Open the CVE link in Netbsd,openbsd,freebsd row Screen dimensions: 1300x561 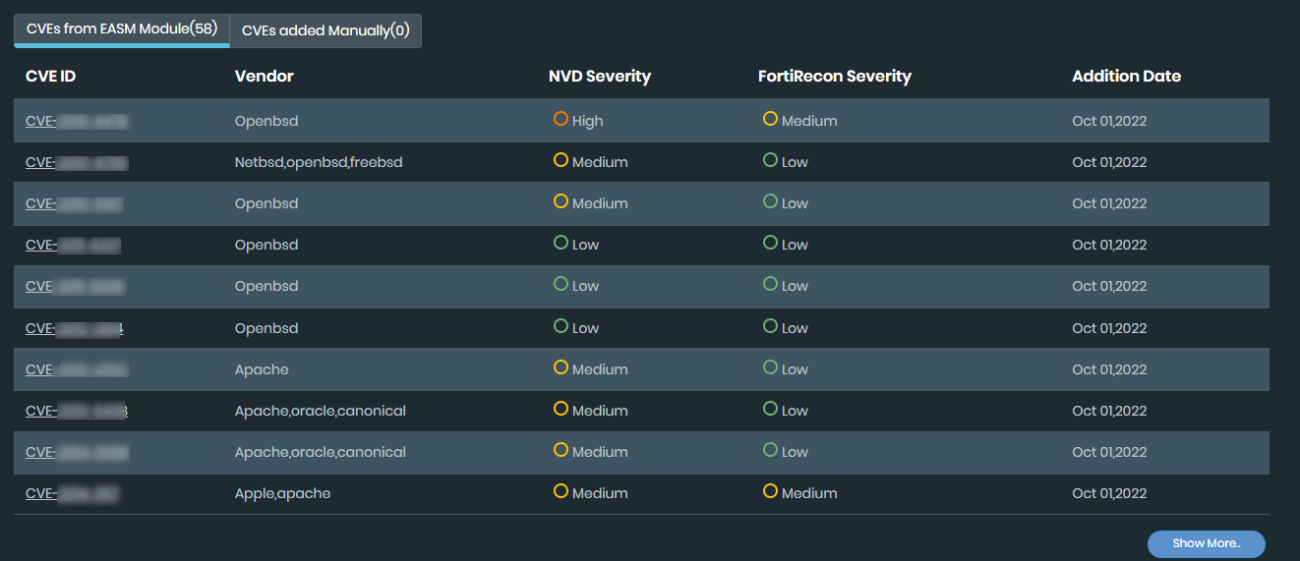tap(76, 162)
